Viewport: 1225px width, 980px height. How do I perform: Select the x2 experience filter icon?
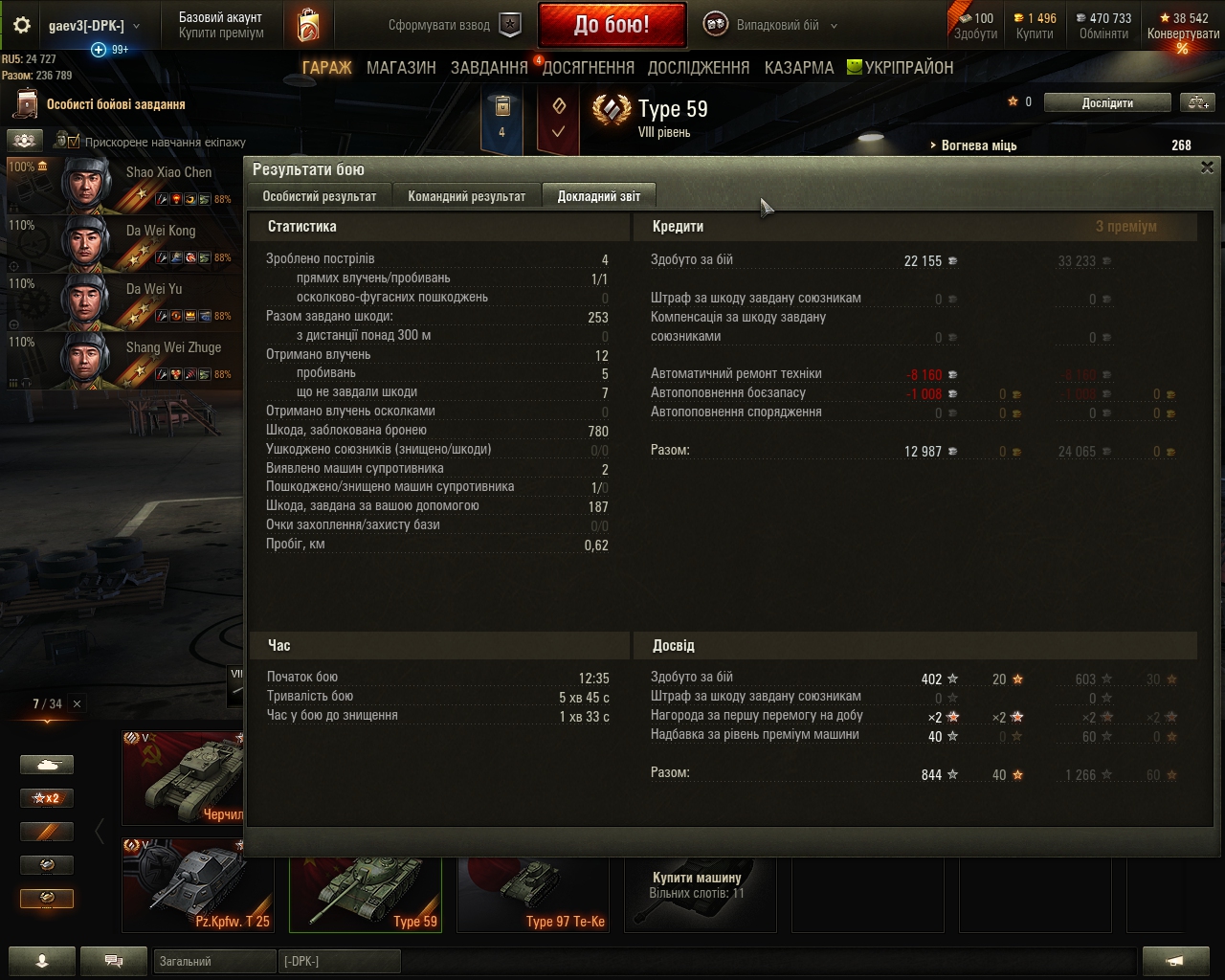[x=47, y=798]
